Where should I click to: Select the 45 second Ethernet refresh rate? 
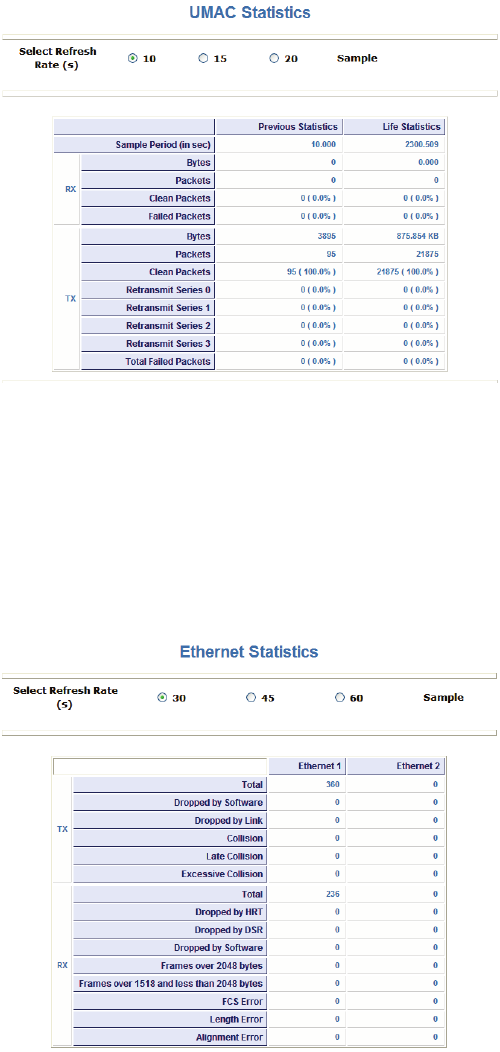tap(251, 698)
